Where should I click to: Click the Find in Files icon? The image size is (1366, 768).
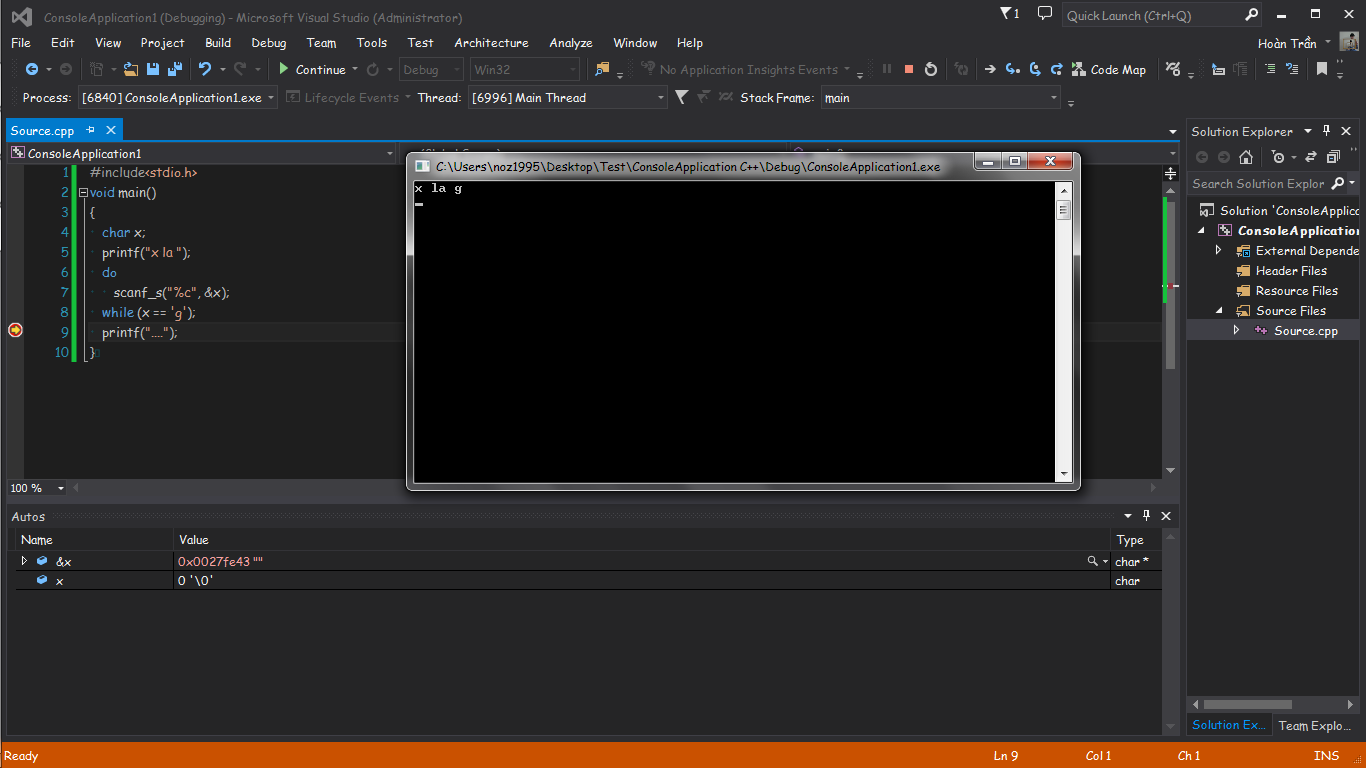click(602, 69)
